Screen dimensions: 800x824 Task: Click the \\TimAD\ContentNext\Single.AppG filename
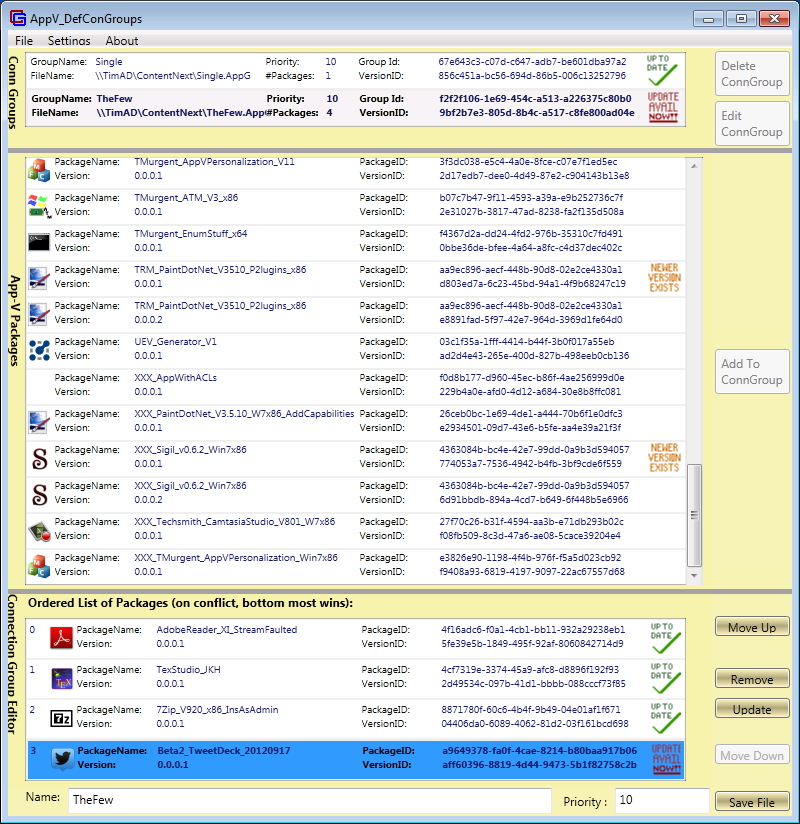pos(173,76)
